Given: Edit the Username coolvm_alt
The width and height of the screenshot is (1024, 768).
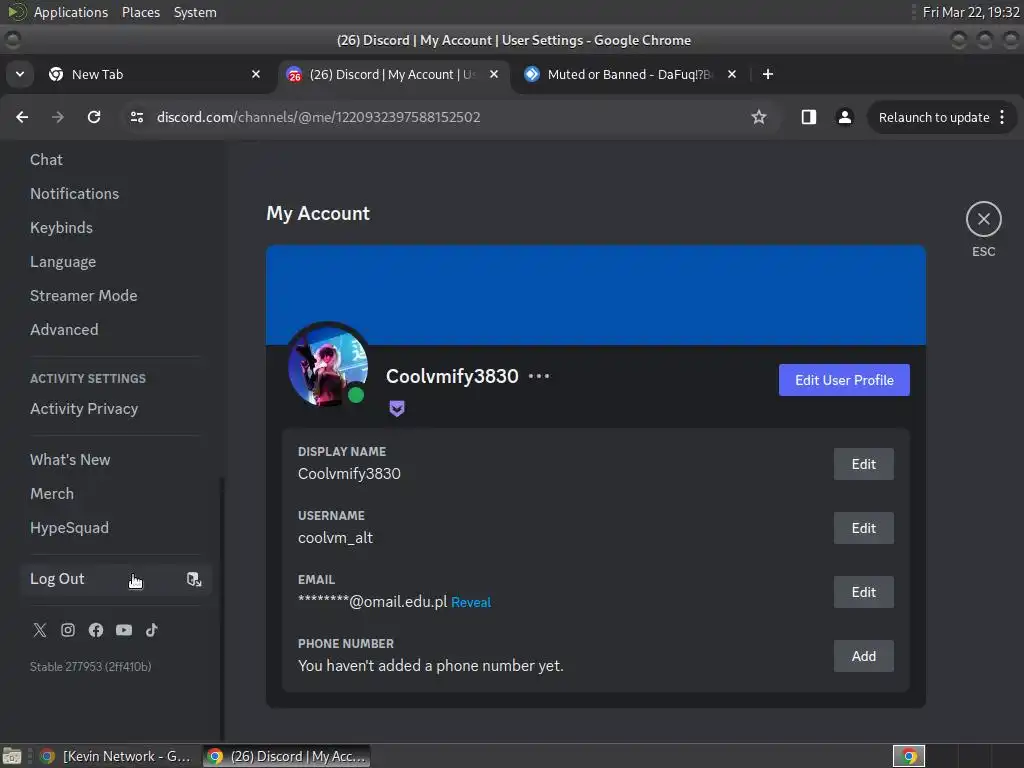Looking at the screenshot, I should pos(863,528).
